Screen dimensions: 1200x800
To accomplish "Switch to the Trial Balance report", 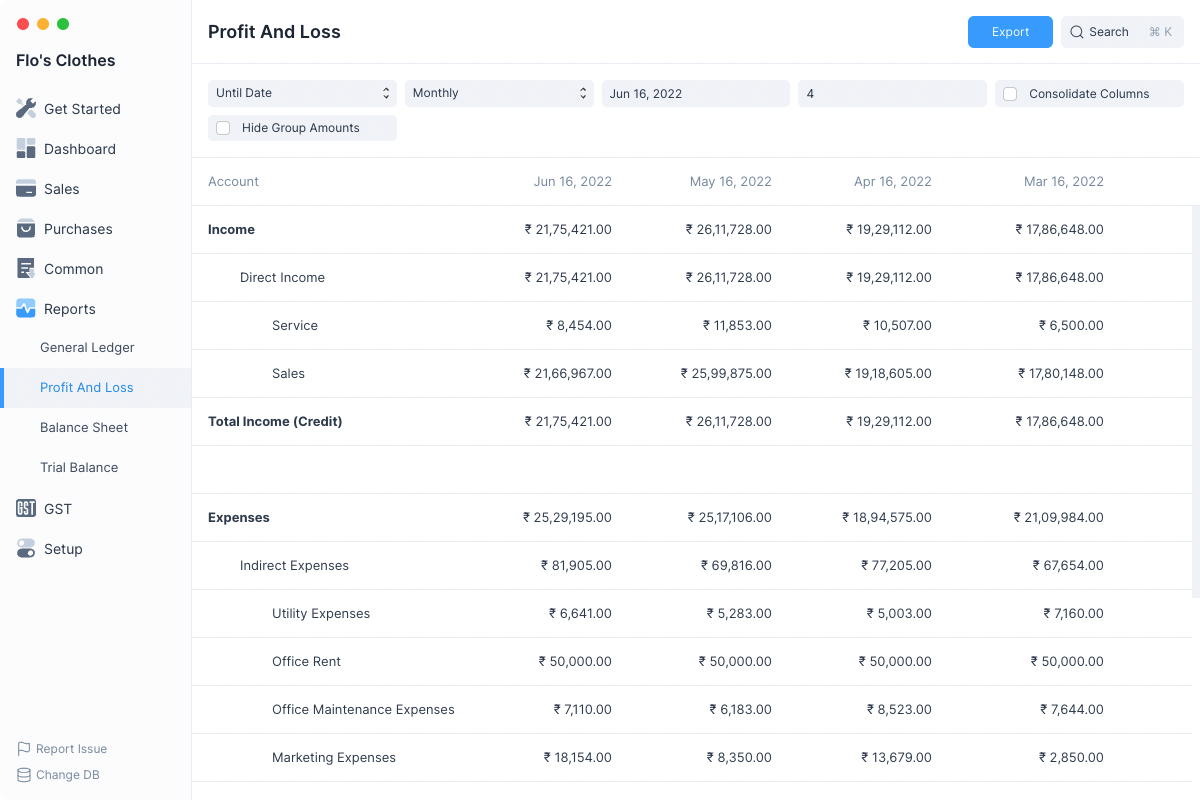I will (79, 467).
